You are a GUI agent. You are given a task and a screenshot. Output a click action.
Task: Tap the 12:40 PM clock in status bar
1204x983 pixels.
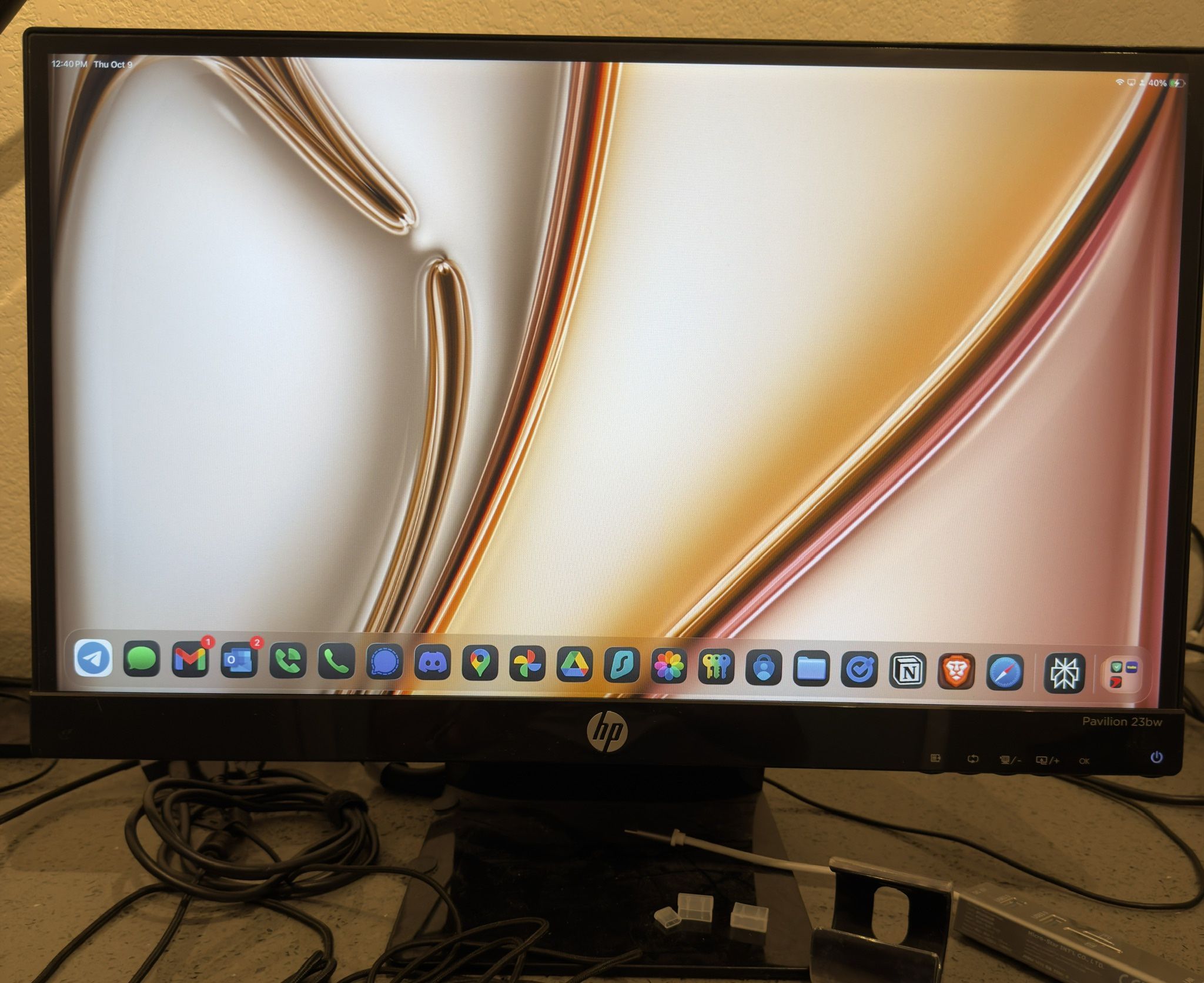point(69,63)
